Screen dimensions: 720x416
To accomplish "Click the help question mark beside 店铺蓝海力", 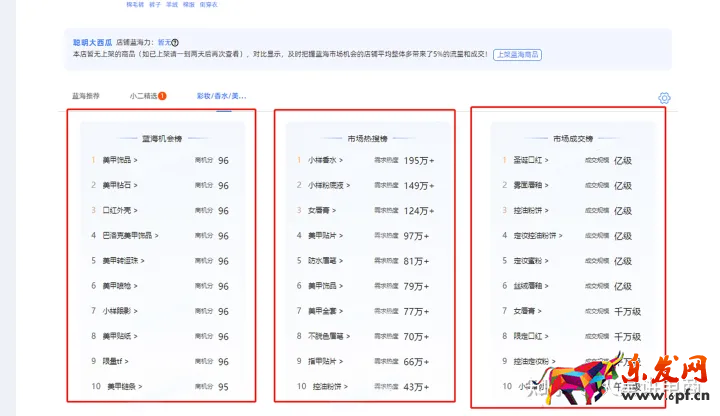I will (x=175, y=43).
